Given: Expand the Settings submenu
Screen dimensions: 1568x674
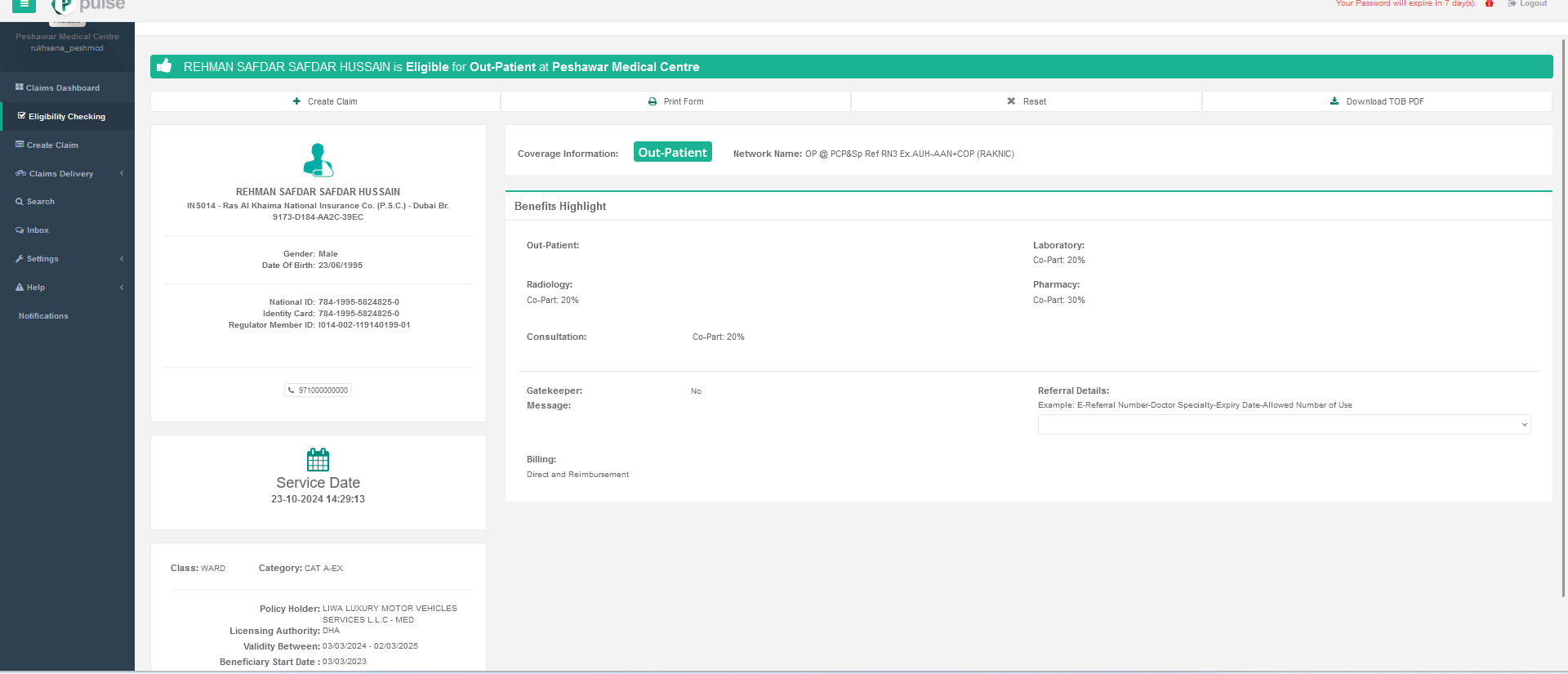Looking at the screenshot, I should pyautogui.click(x=42, y=259).
